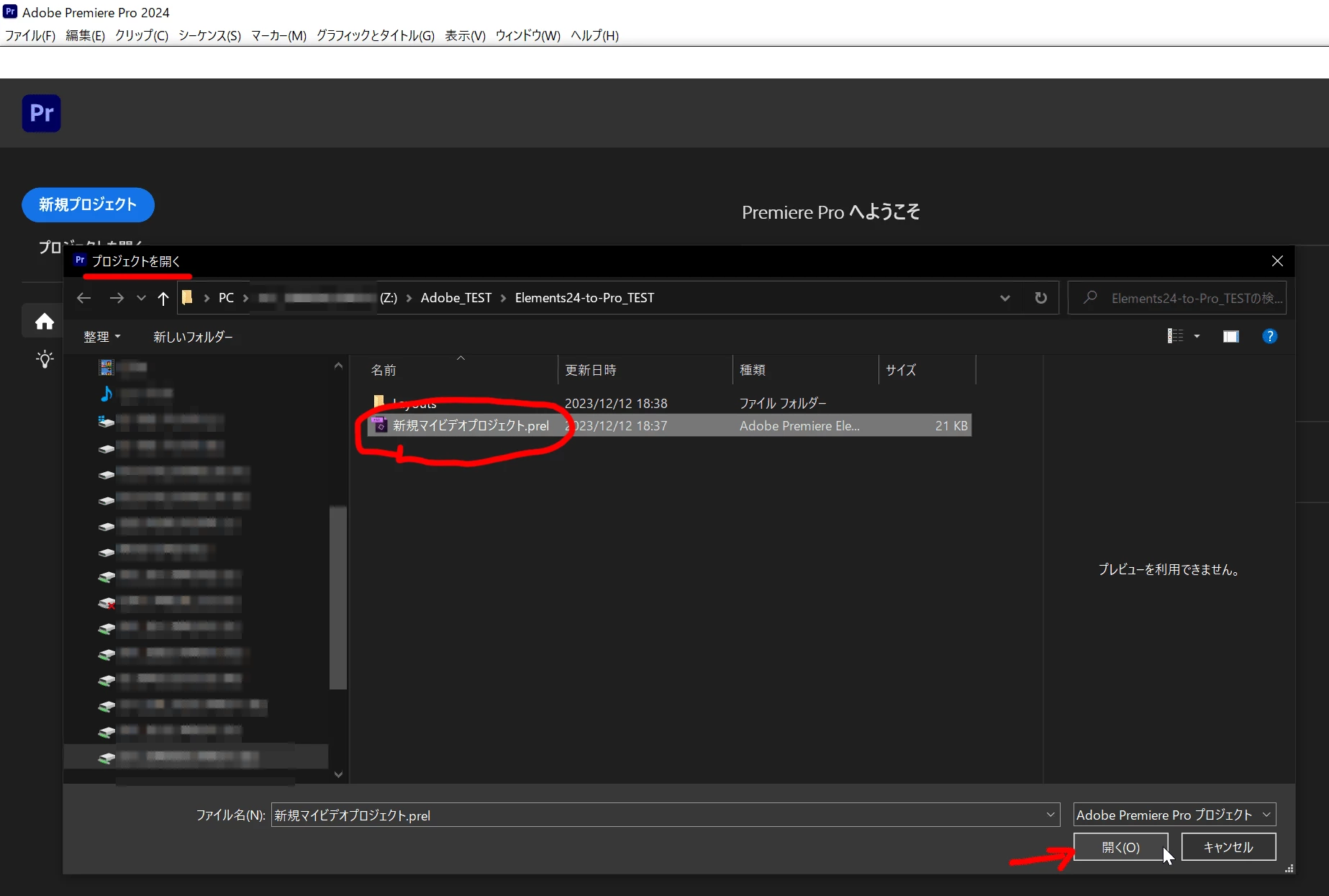Expand the chevron after Adobe_TEST in the path
Viewport: 1329px width, 896px height.
tap(503, 298)
